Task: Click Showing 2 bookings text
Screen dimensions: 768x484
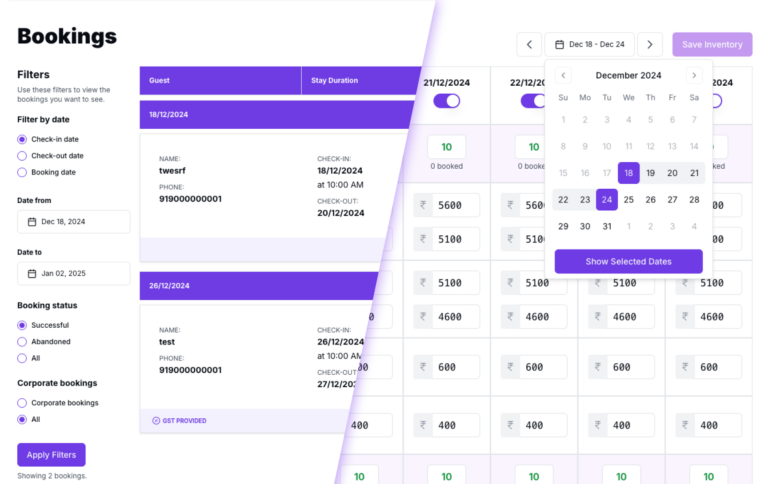Action: click(52, 476)
